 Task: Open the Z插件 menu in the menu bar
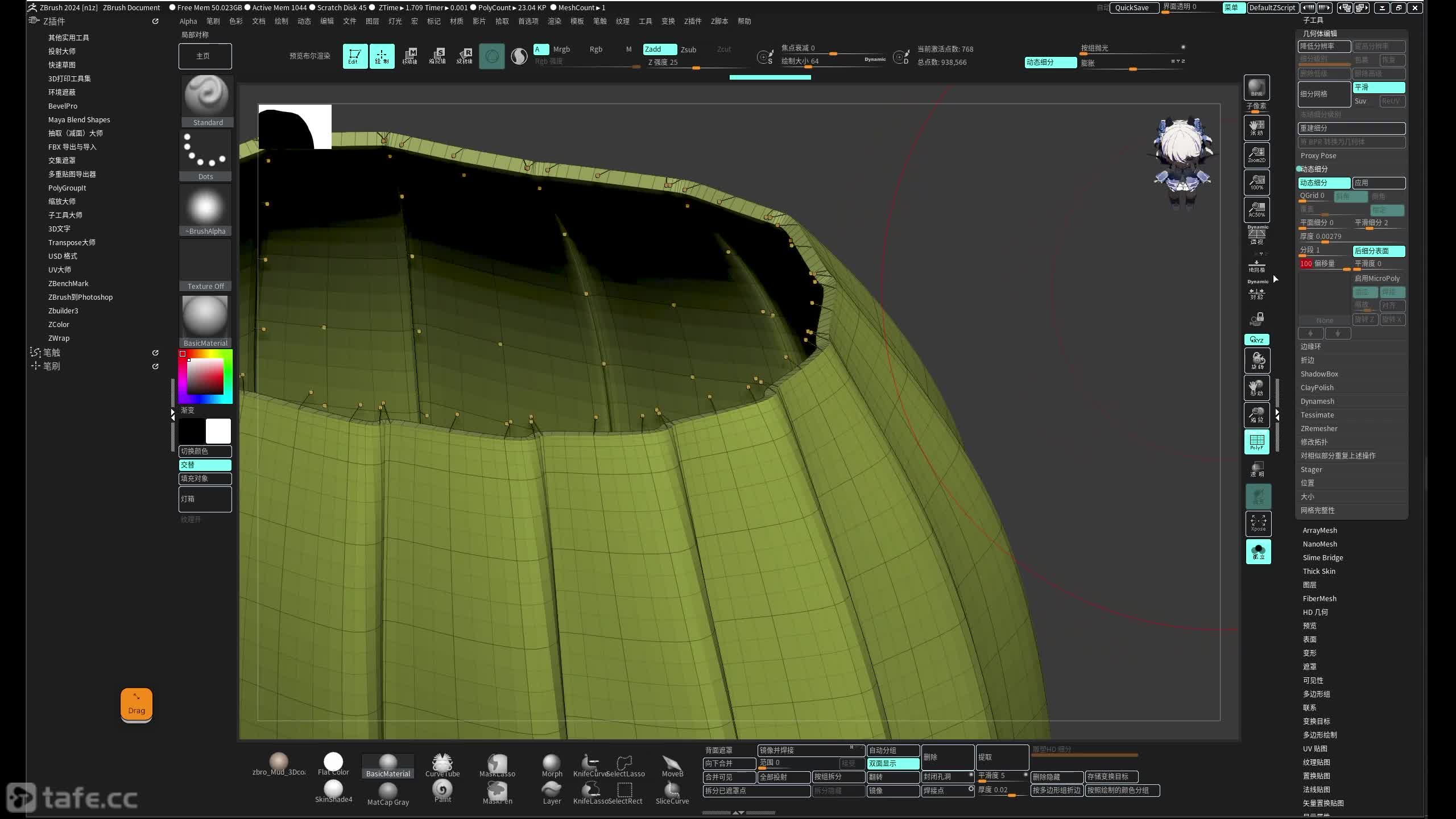692,21
